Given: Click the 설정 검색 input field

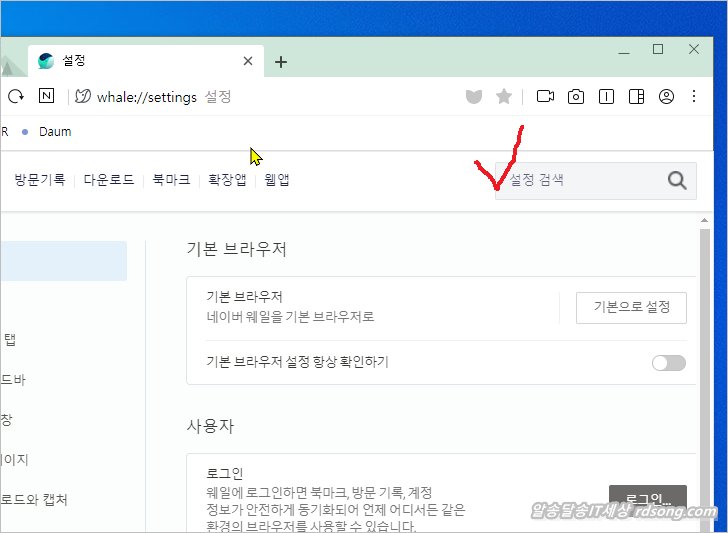Looking at the screenshot, I should pos(580,180).
